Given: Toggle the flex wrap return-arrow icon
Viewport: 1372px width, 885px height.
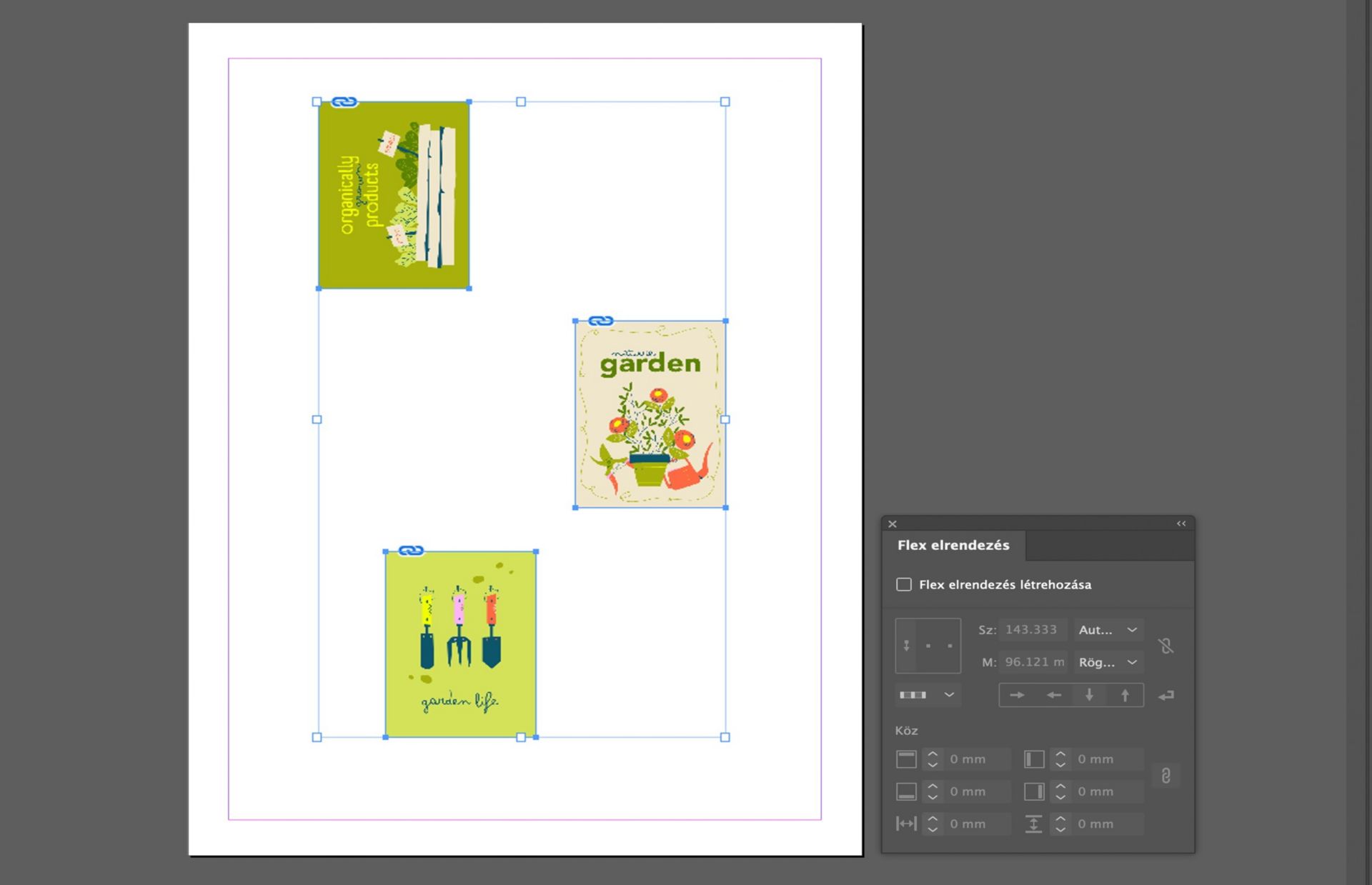Looking at the screenshot, I should click(1166, 695).
